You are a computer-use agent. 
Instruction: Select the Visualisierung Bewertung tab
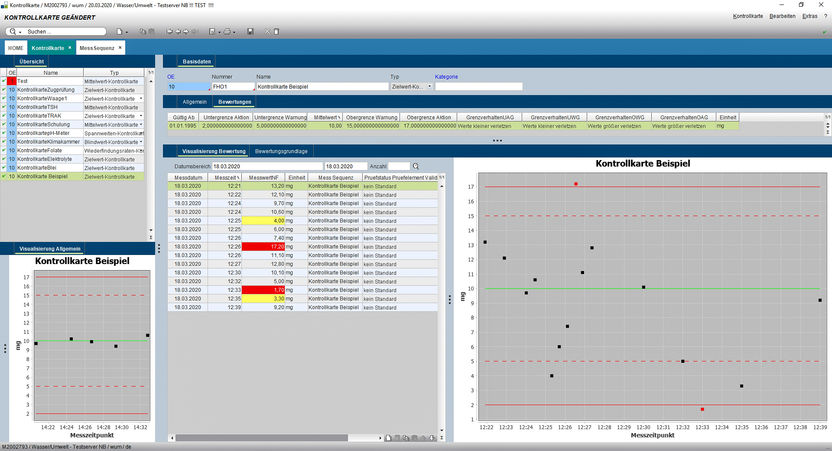(214, 151)
